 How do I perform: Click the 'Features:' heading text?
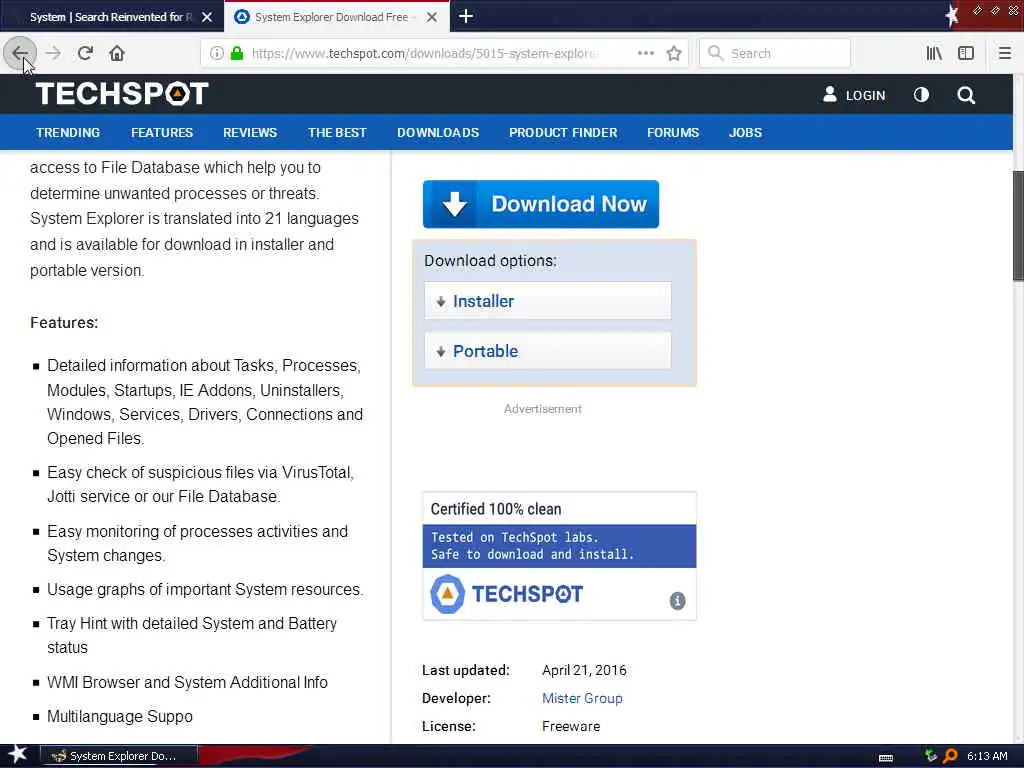[64, 323]
